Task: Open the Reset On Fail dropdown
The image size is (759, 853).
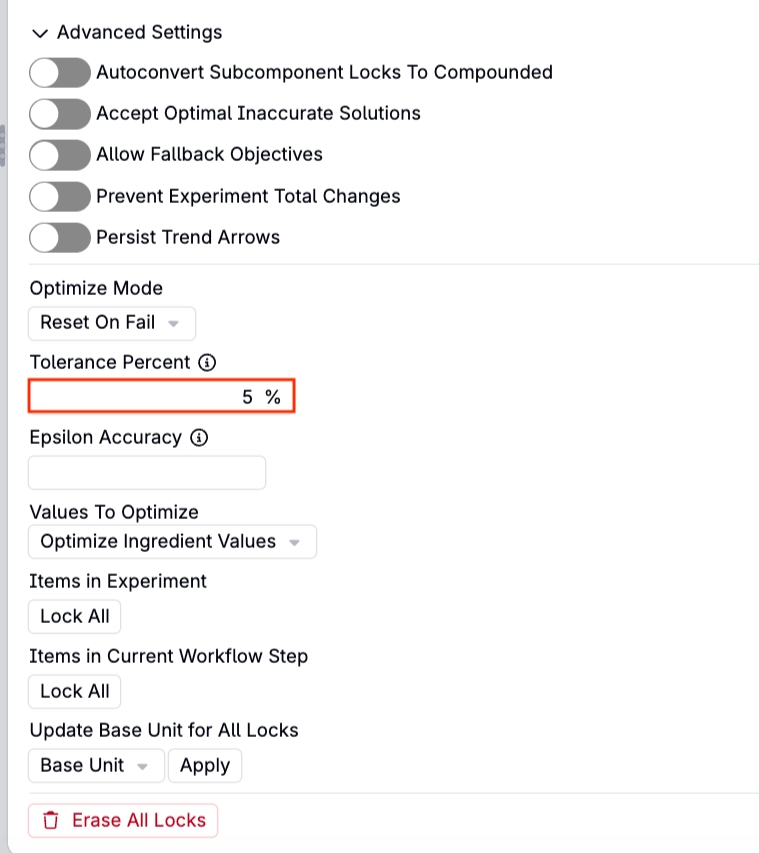Action: click(112, 323)
